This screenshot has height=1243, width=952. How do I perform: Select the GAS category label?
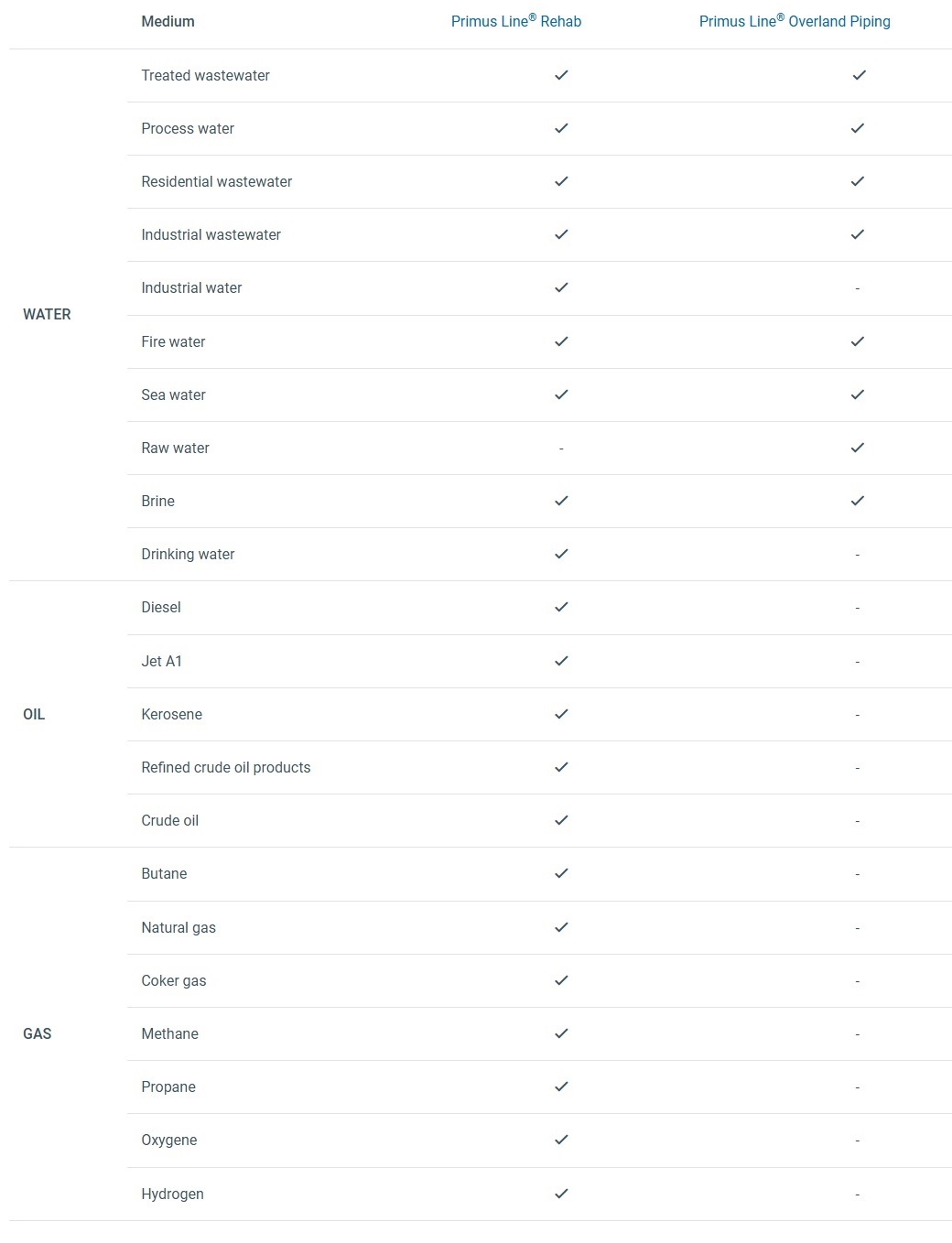(x=38, y=1033)
